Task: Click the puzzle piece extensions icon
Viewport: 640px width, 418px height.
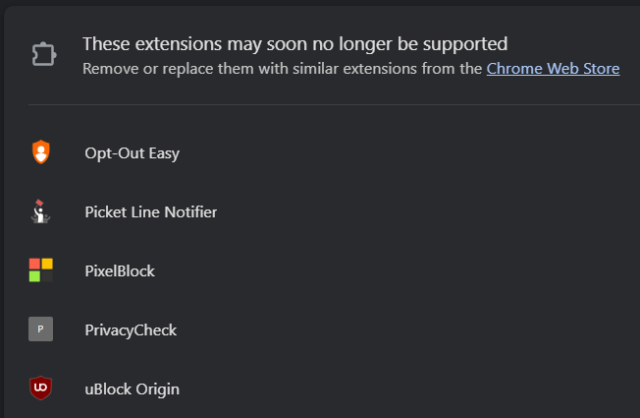Action: point(42,55)
